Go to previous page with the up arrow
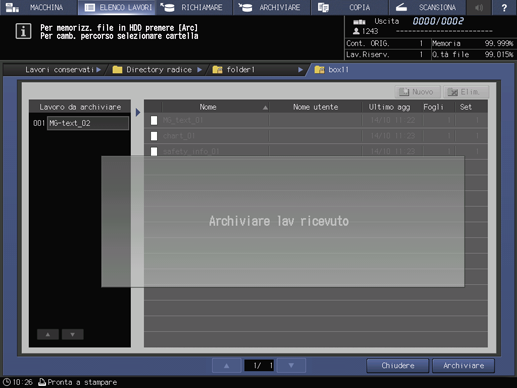 tap(227, 366)
